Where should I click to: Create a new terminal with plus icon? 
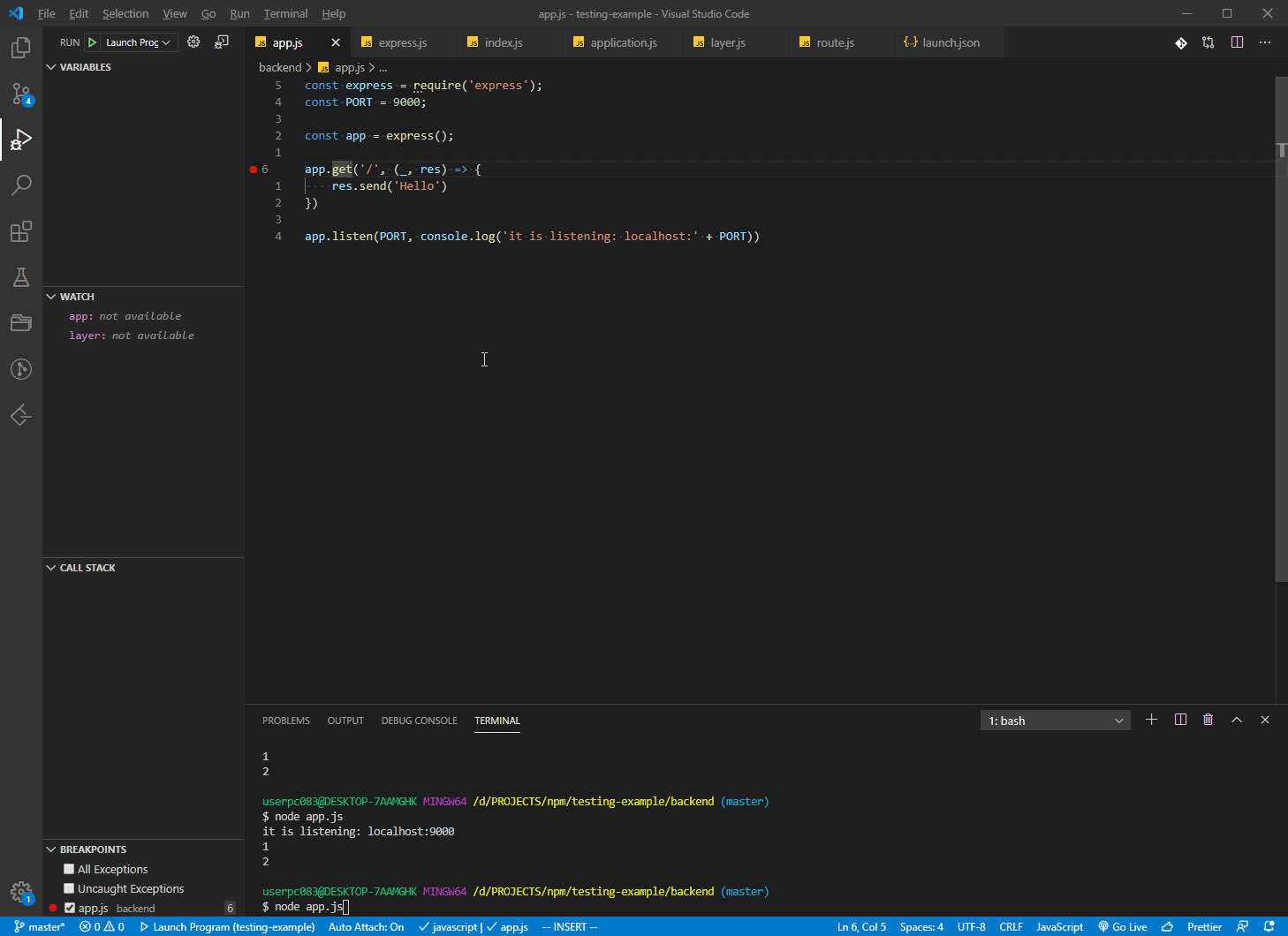click(x=1151, y=720)
